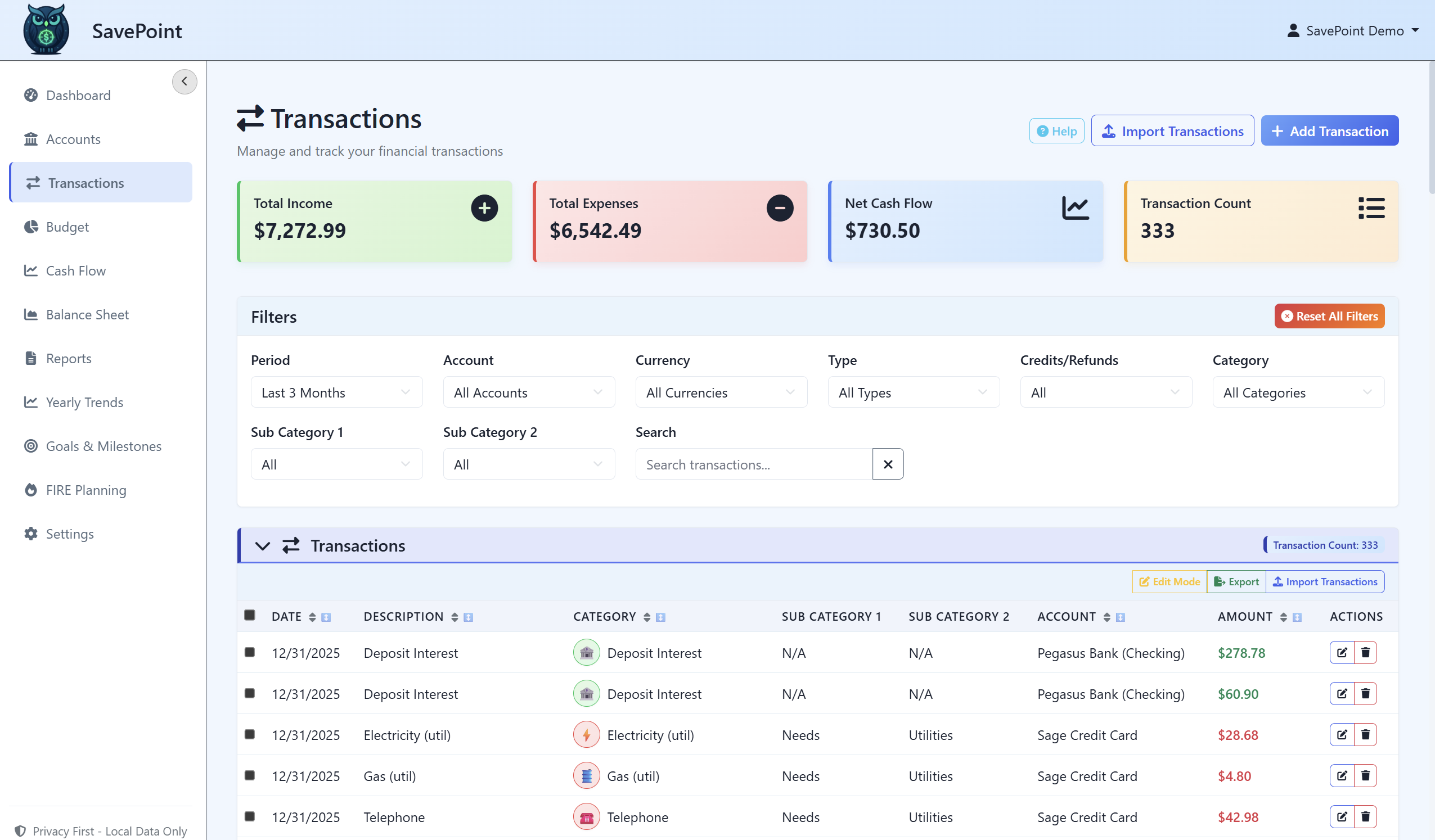Select the Reports panel icon

(x=32, y=358)
